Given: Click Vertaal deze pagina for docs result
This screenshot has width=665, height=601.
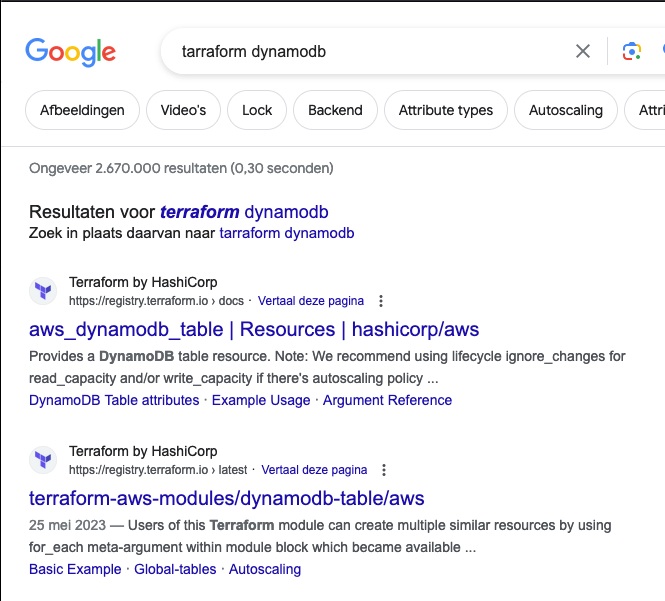Looking at the screenshot, I should point(311,301).
